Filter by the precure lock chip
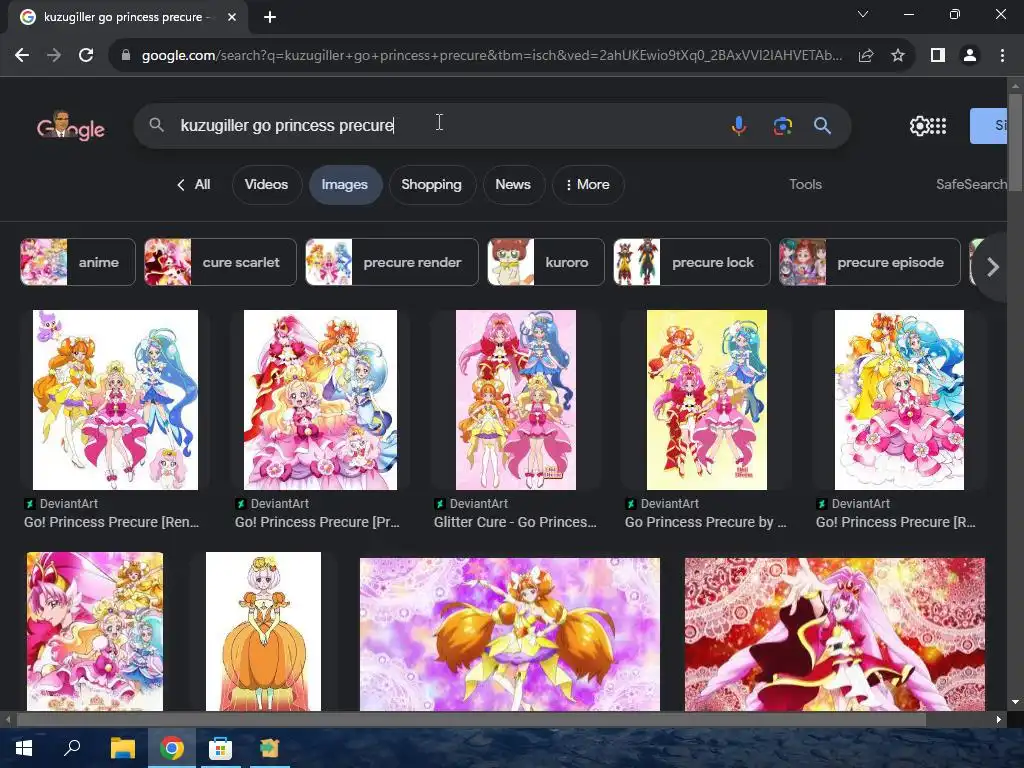The height and width of the screenshot is (768, 1024). pos(692,262)
